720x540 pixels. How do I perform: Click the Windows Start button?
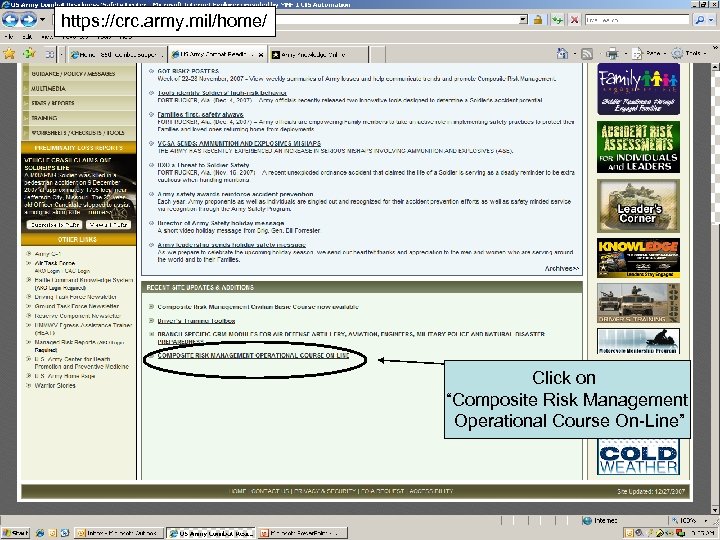point(16,533)
